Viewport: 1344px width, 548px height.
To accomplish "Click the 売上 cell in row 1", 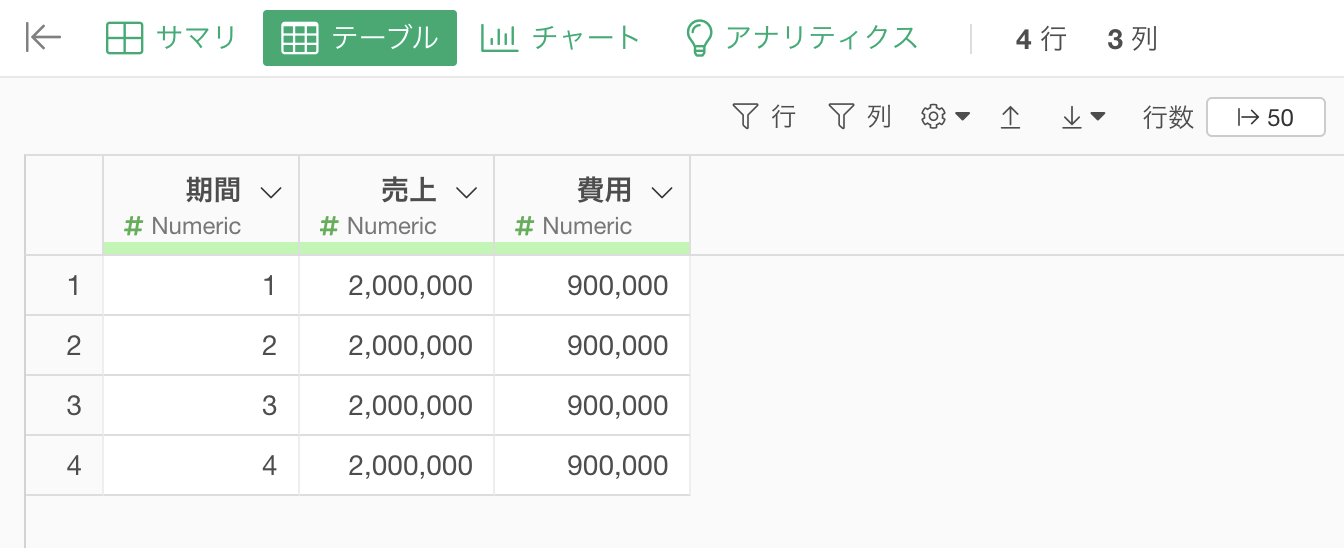I will (396, 286).
